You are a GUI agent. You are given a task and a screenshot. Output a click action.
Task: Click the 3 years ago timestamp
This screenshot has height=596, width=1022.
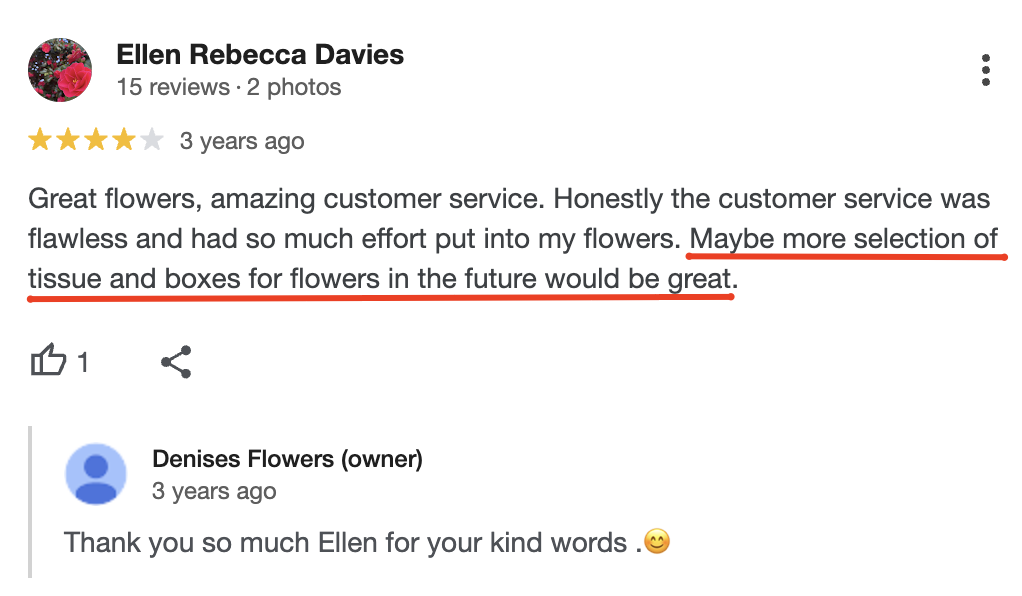[242, 141]
